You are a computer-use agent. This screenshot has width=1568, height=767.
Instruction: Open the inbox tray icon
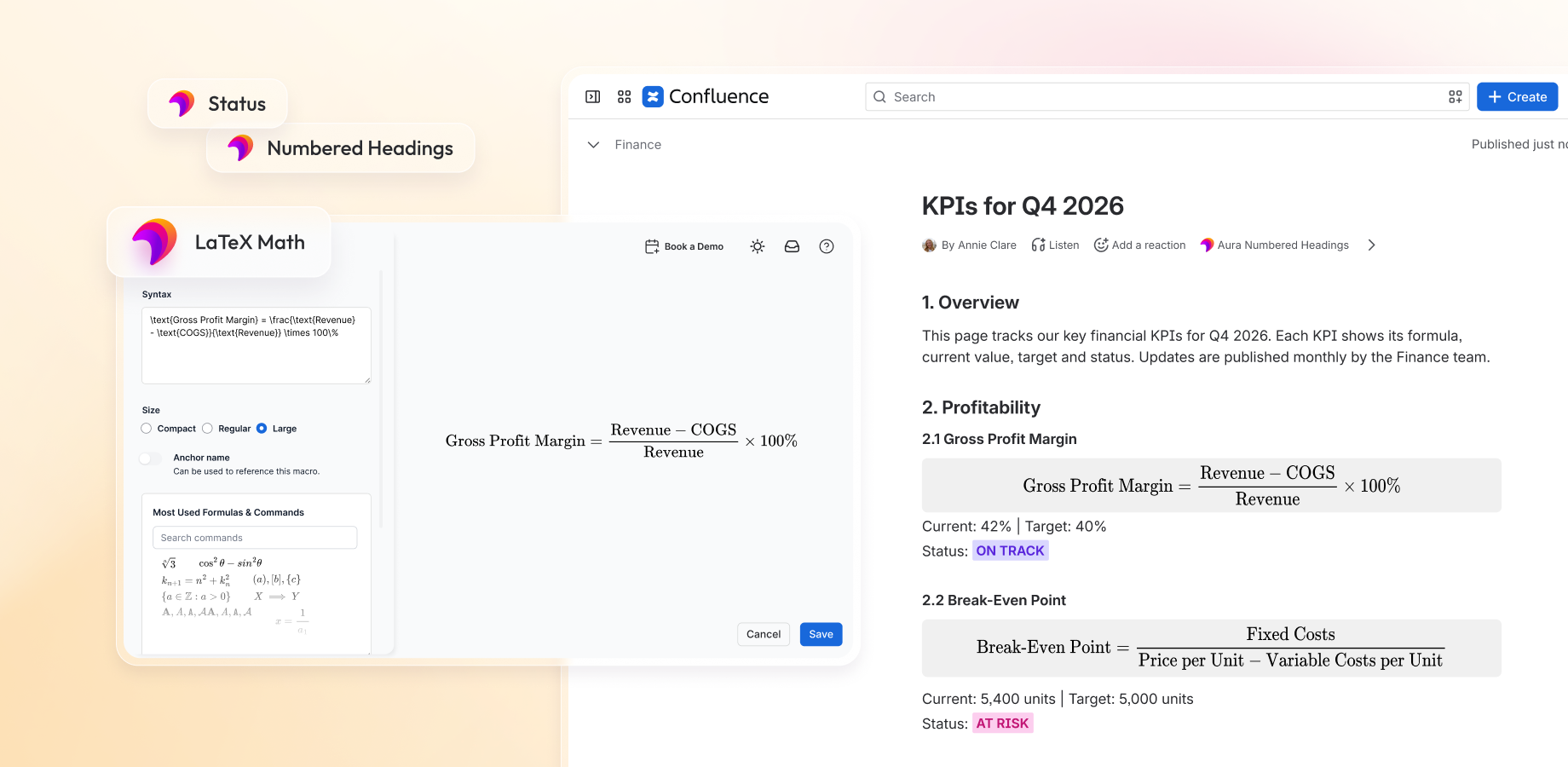click(x=792, y=246)
